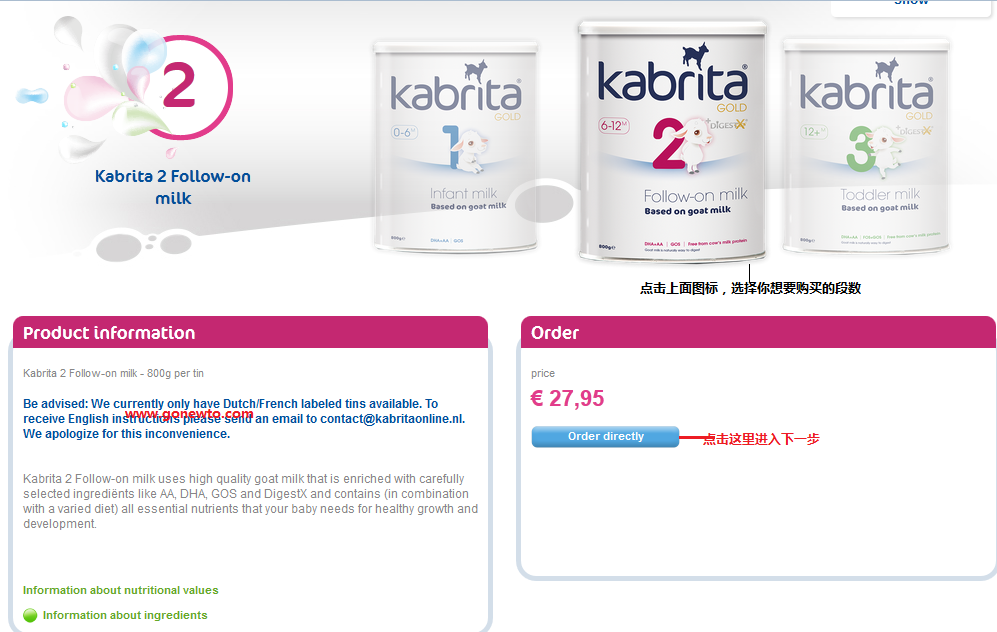The width and height of the screenshot is (997, 632).
Task: Click the grey oval bubble beside infant tin
Action: (x=544, y=203)
